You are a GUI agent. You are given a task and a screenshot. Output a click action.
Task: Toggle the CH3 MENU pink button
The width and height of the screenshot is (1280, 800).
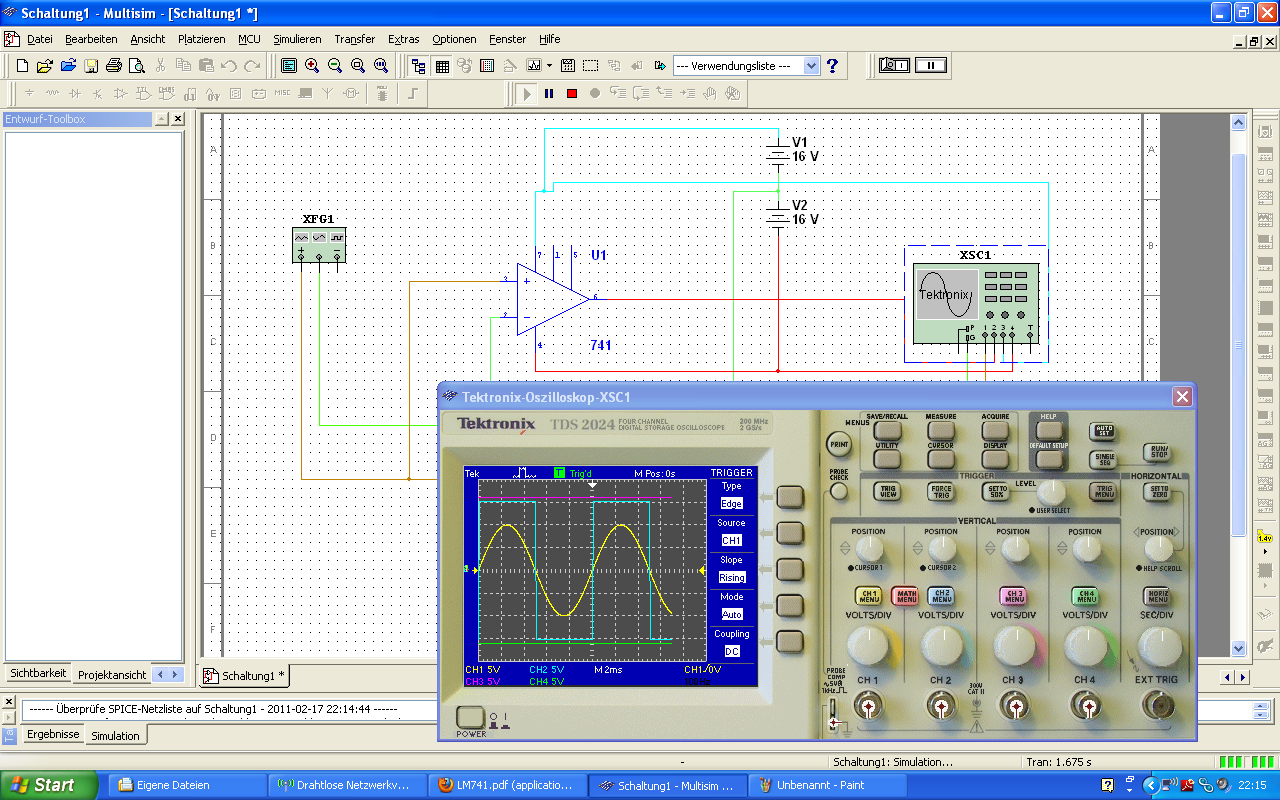(1014, 596)
